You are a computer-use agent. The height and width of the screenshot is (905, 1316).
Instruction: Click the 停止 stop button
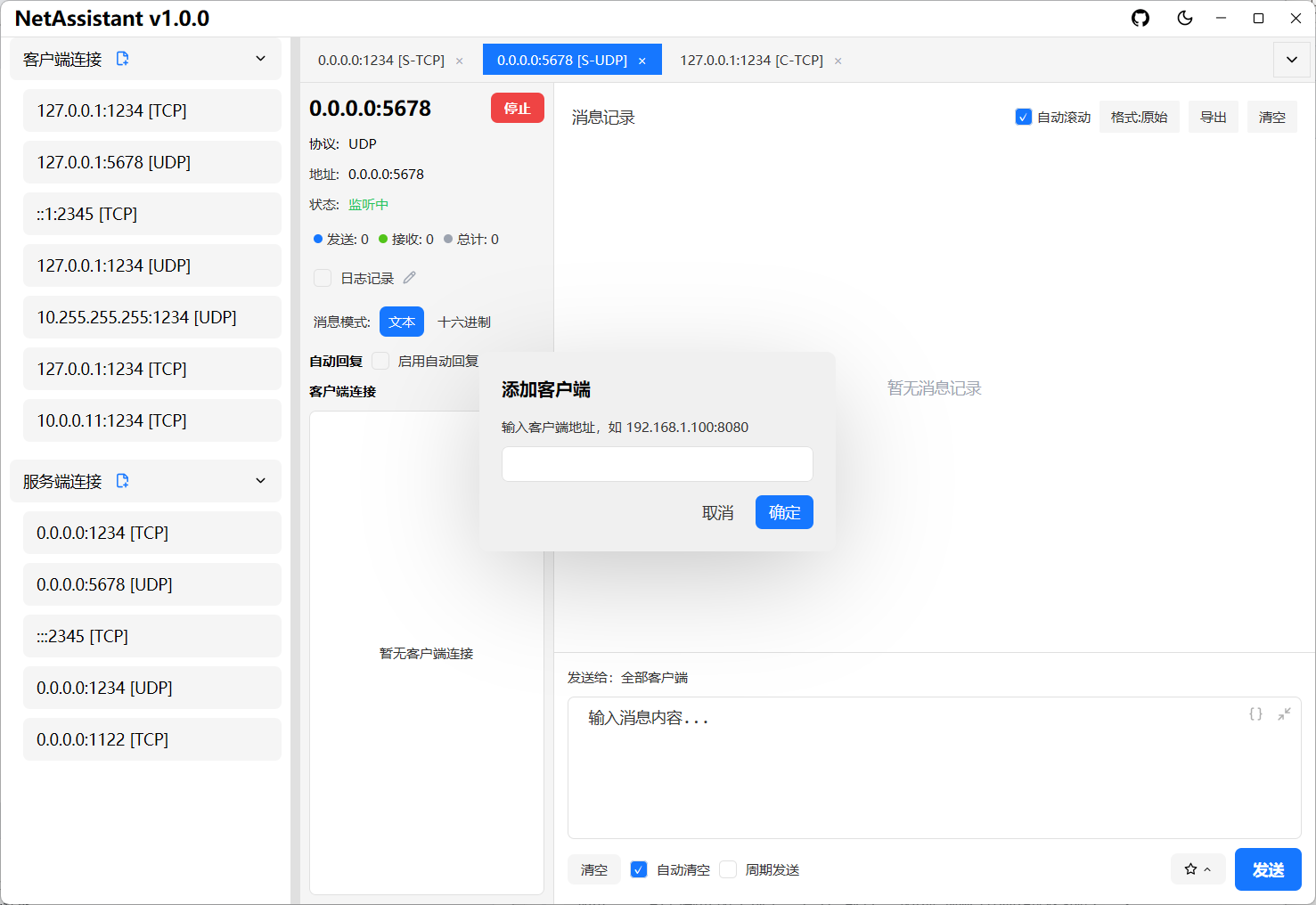(518, 108)
